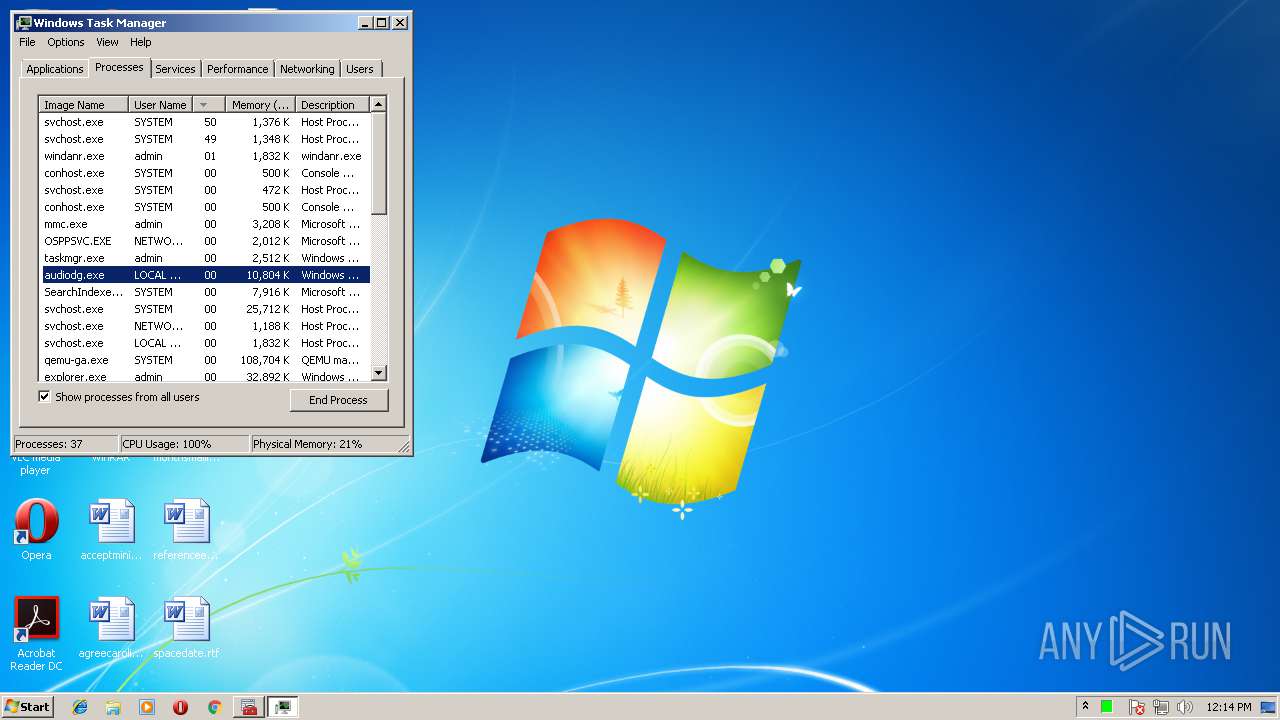Select the qemu-ga.exe process row
Screen dimensions: 1280x720
[205, 360]
